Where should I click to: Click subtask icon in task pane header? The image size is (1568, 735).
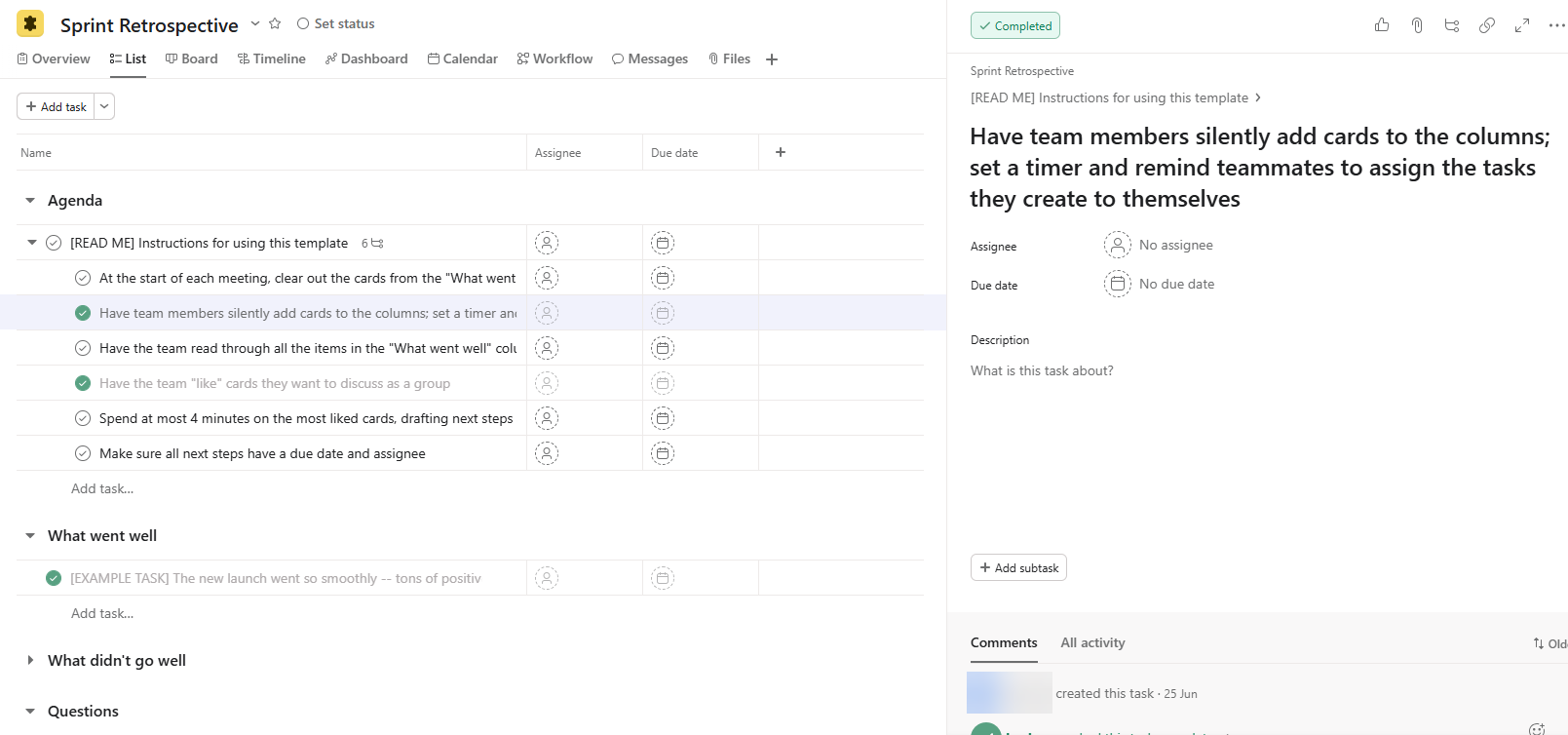[1452, 25]
